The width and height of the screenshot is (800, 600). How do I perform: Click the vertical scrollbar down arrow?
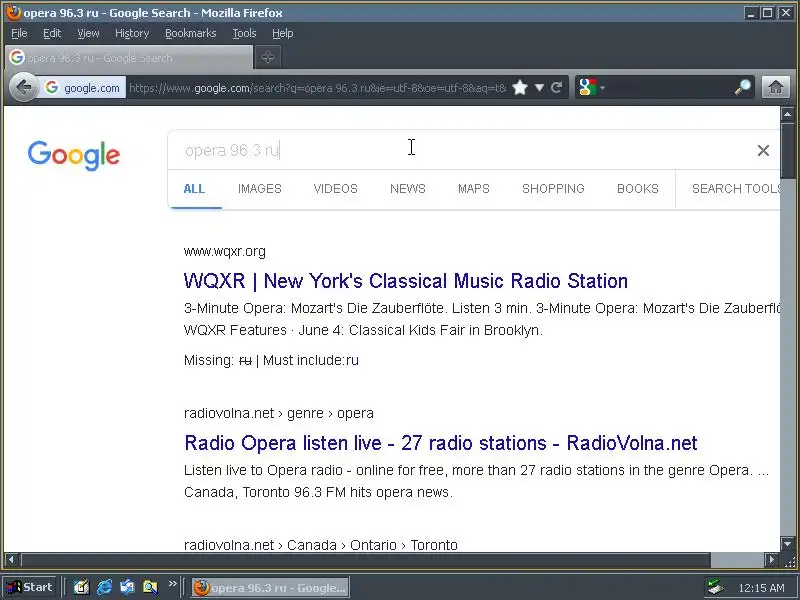(787, 543)
